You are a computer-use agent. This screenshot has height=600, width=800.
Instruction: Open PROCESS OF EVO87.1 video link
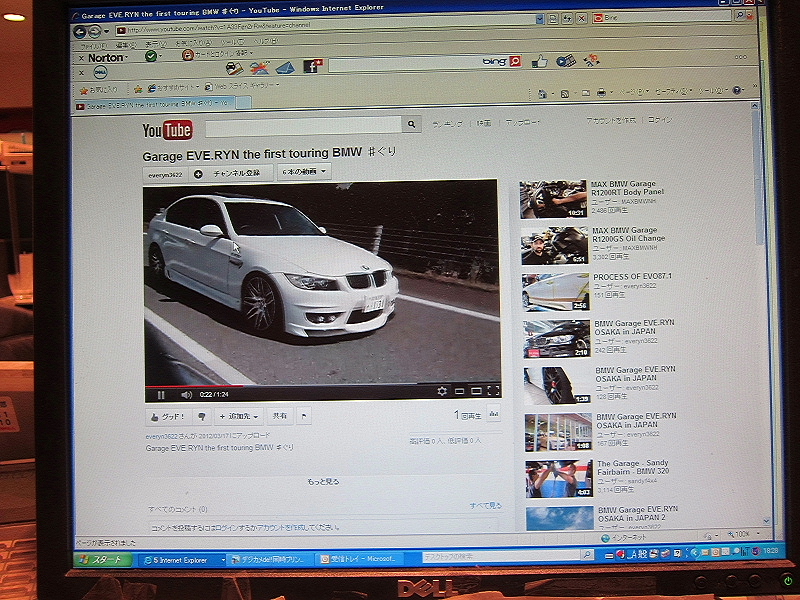(x=632, y=277)
